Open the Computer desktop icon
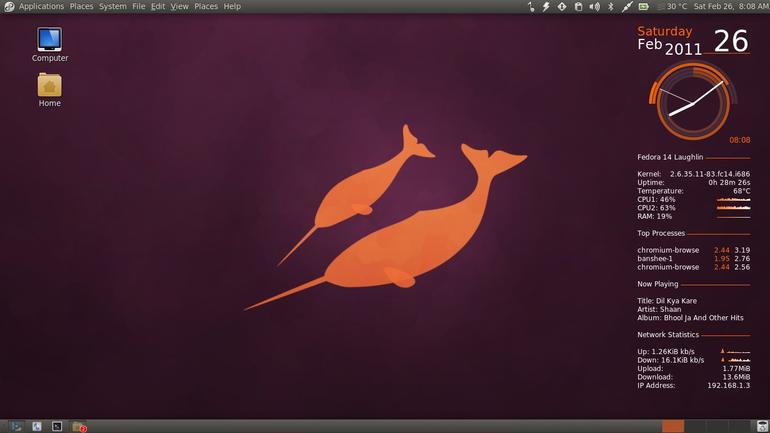The image size is (770, 433). [x=50, y=45]
